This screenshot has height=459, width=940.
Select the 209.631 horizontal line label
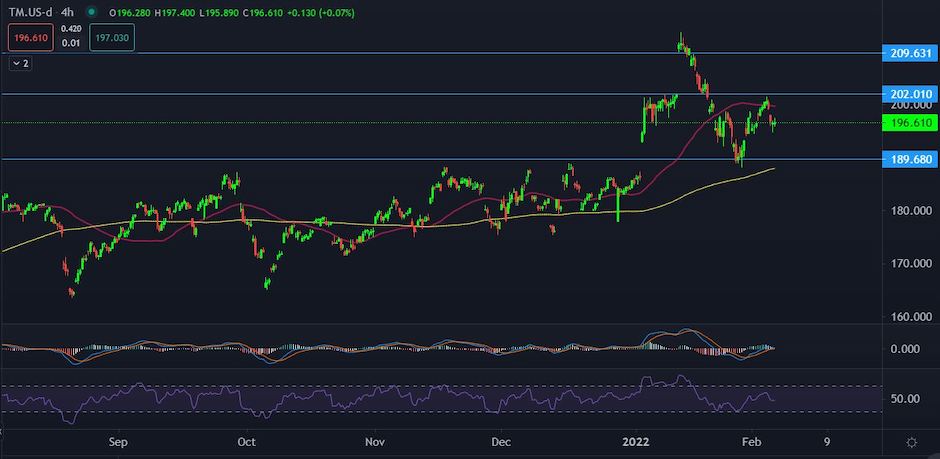point(909,53)
